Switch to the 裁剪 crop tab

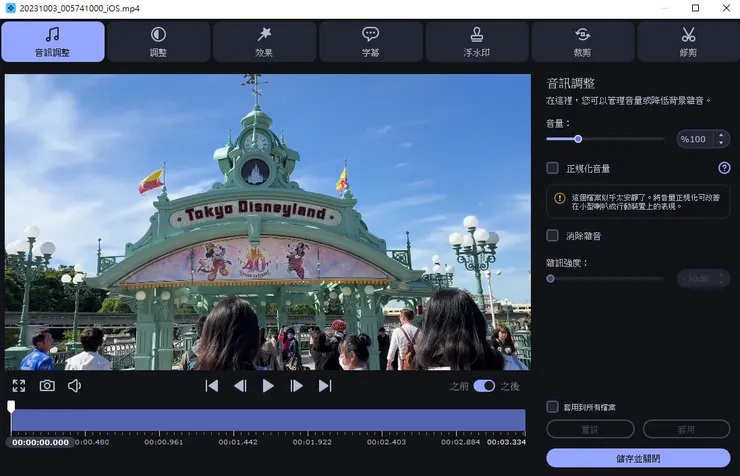[582, 42]
